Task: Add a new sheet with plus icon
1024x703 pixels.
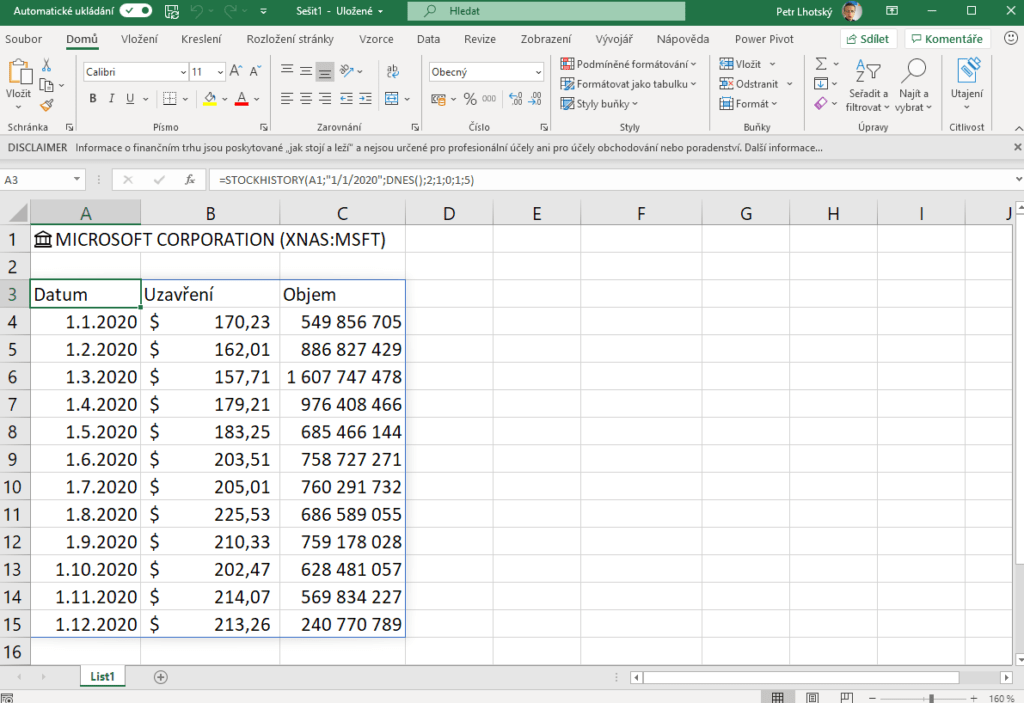Action: click(160, 677)
